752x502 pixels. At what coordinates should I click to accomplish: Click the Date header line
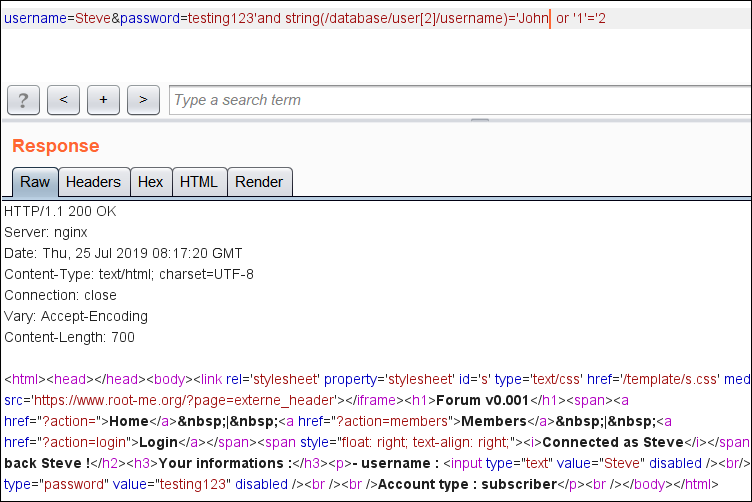[123, 253]
